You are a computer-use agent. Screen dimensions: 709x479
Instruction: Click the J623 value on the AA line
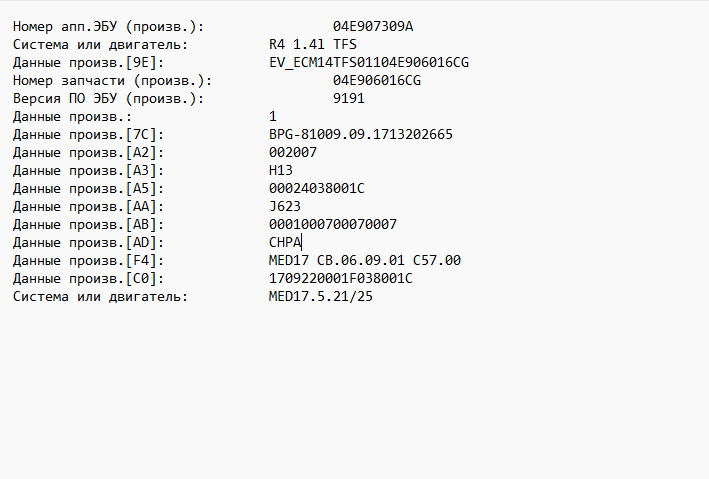pos(285,206)
